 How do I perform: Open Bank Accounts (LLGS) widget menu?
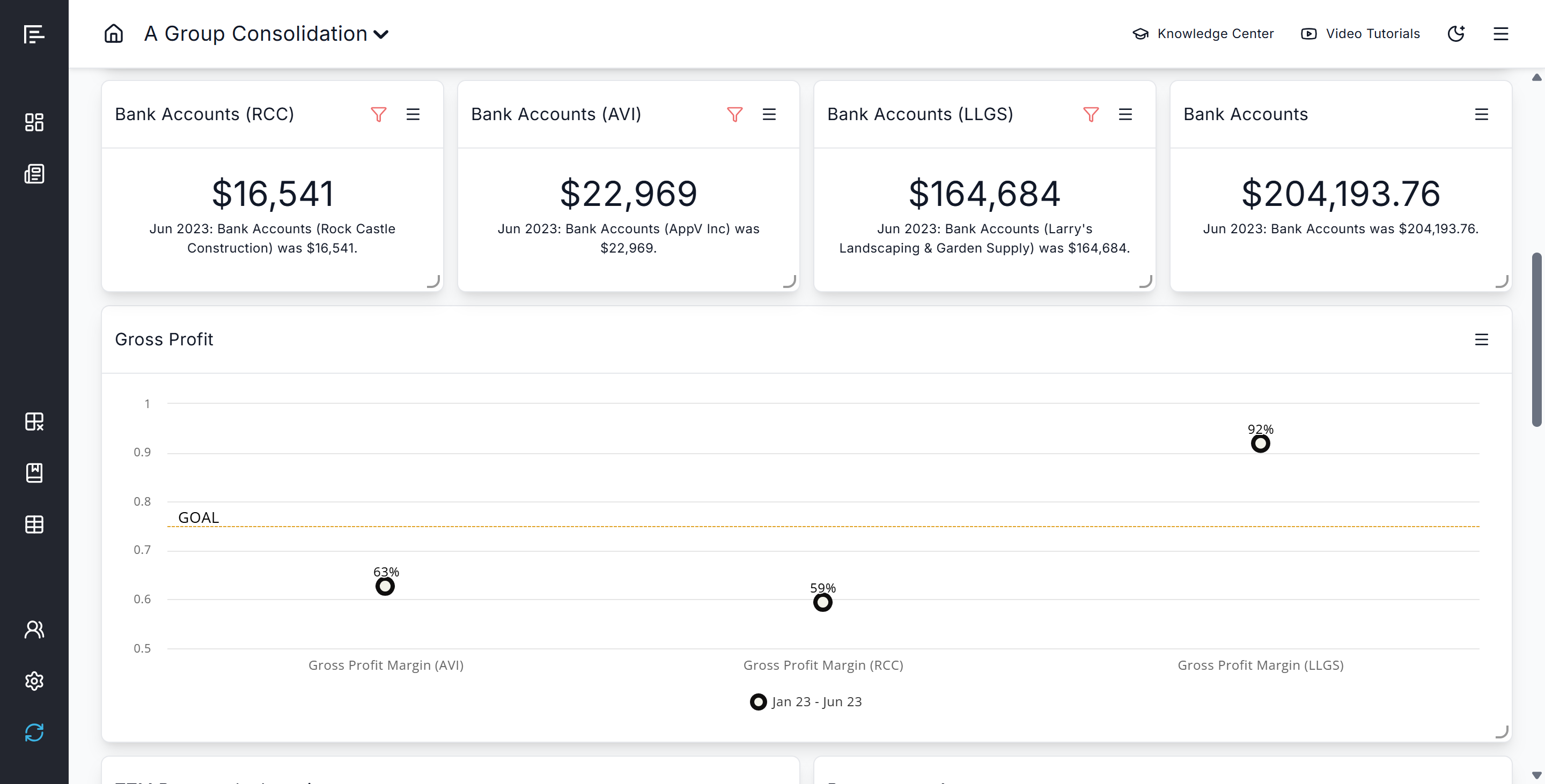click(x=1125, y=114)
